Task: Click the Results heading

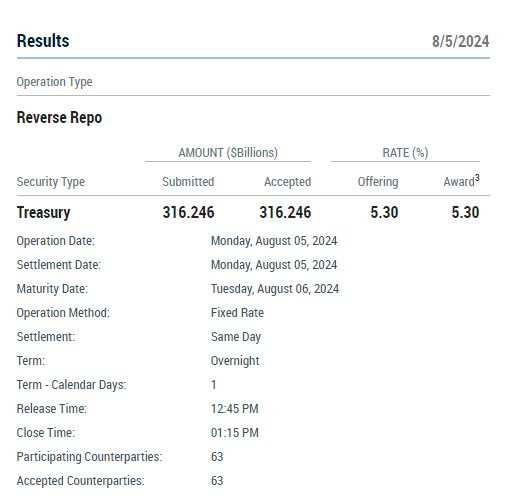Action: pyautogui.click(x=43, y=41)
